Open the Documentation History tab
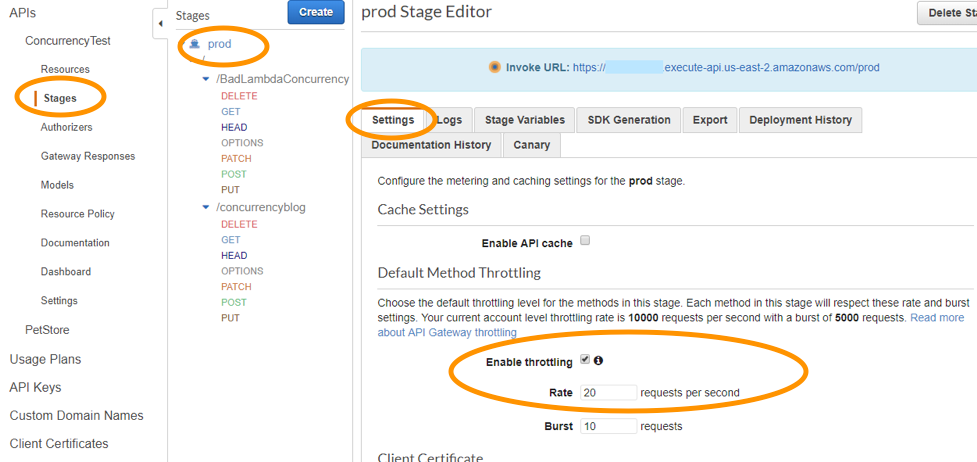The image size is (977, 462). coord(431,145)
